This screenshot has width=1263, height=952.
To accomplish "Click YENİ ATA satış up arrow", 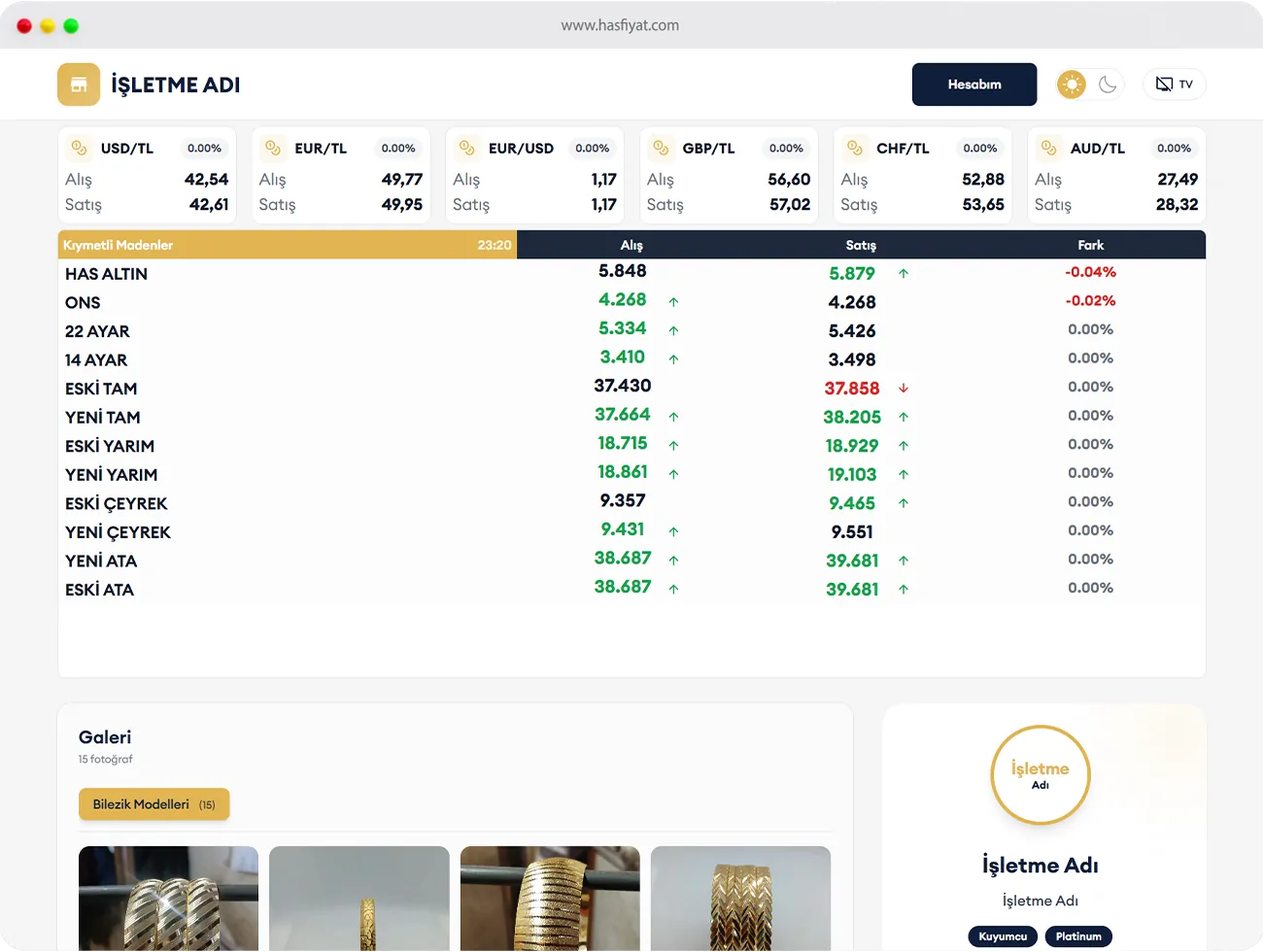I will pos(904,561).
